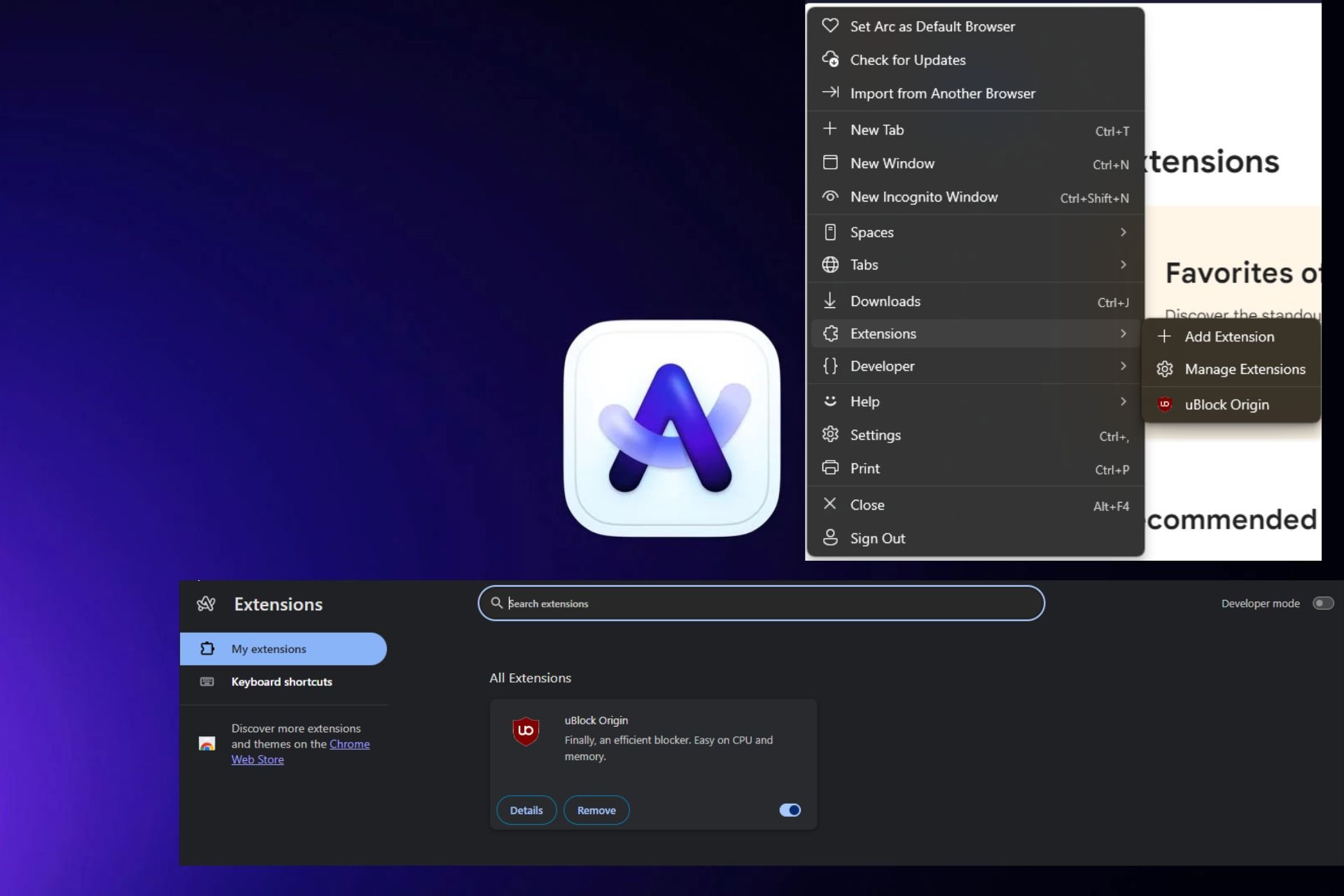This screenshot has height=896, width=1344.
Task: Click the New Window square icon
Action: (x=830, y=162)
